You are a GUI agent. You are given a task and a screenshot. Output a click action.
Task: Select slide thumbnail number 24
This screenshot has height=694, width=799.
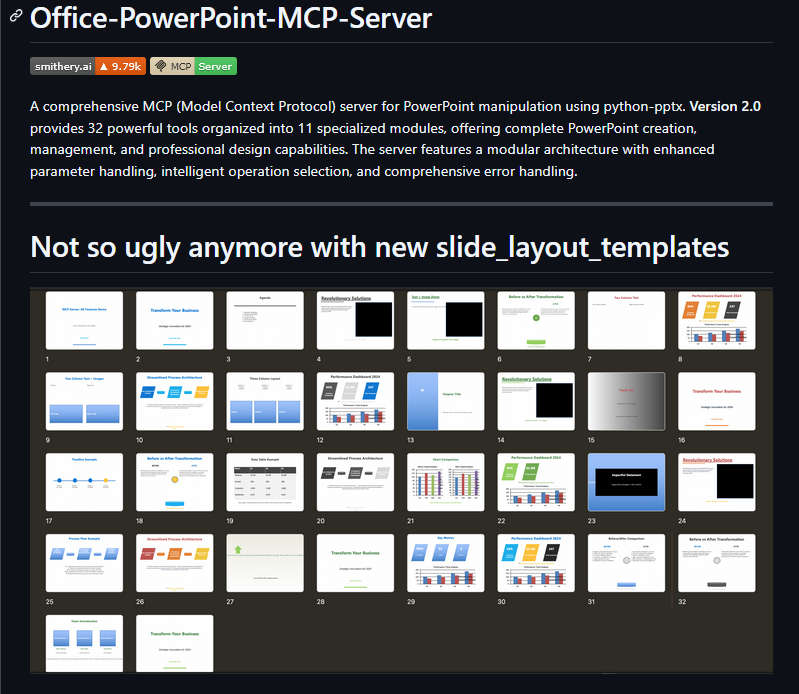[x=717, y=483]
